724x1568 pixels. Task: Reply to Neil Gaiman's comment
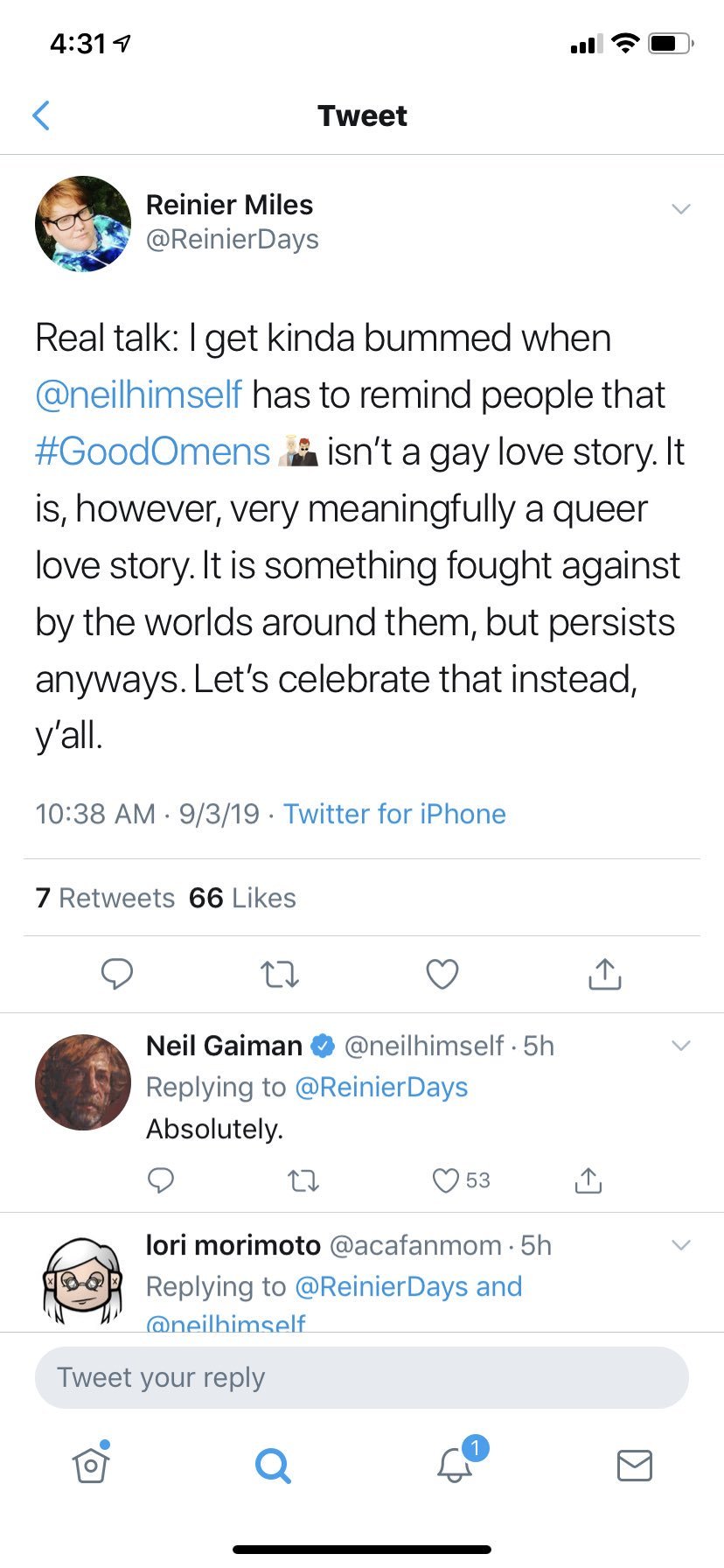click(x=161, y=1180)
